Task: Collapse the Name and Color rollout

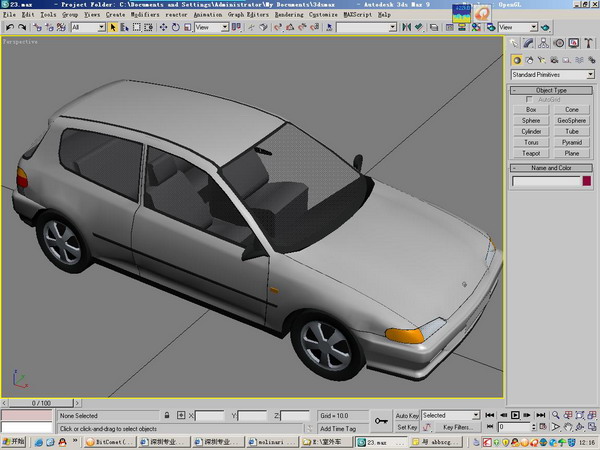Action: [x=552, y=168]
